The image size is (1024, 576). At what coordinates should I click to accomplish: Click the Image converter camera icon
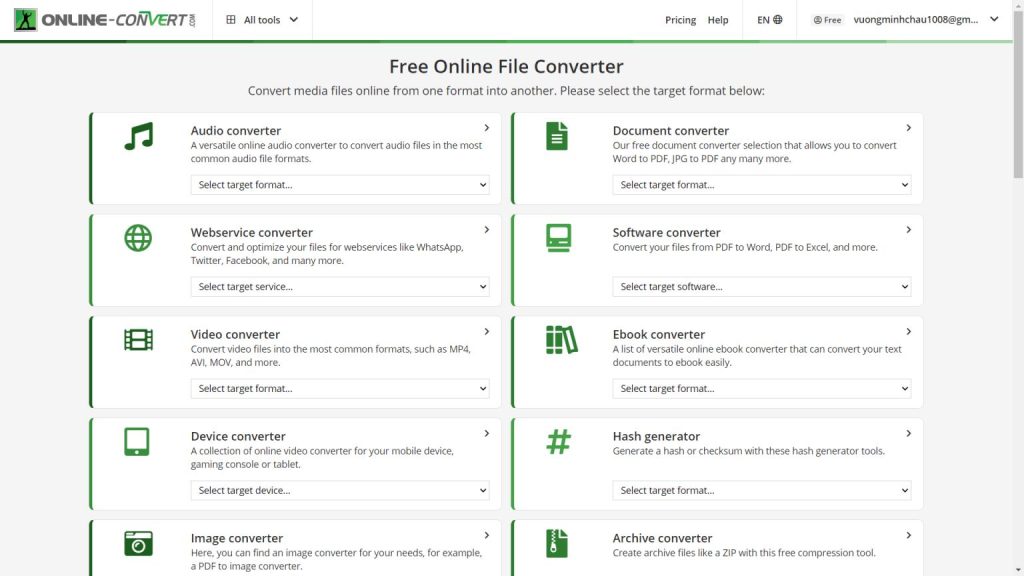(x=138, y=543)
